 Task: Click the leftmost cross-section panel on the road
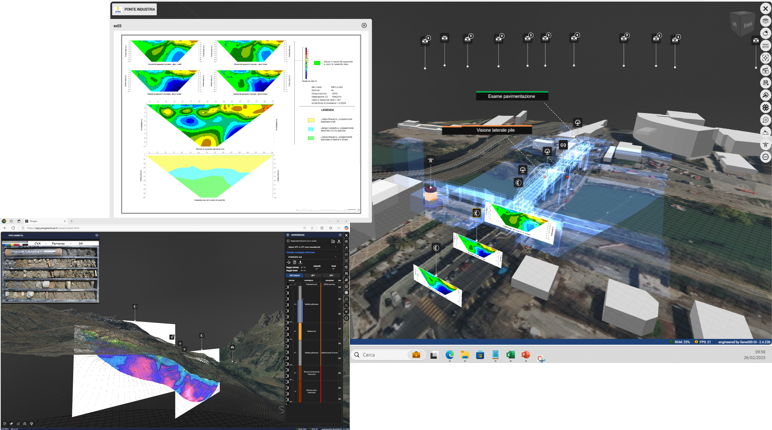point(438,284)
